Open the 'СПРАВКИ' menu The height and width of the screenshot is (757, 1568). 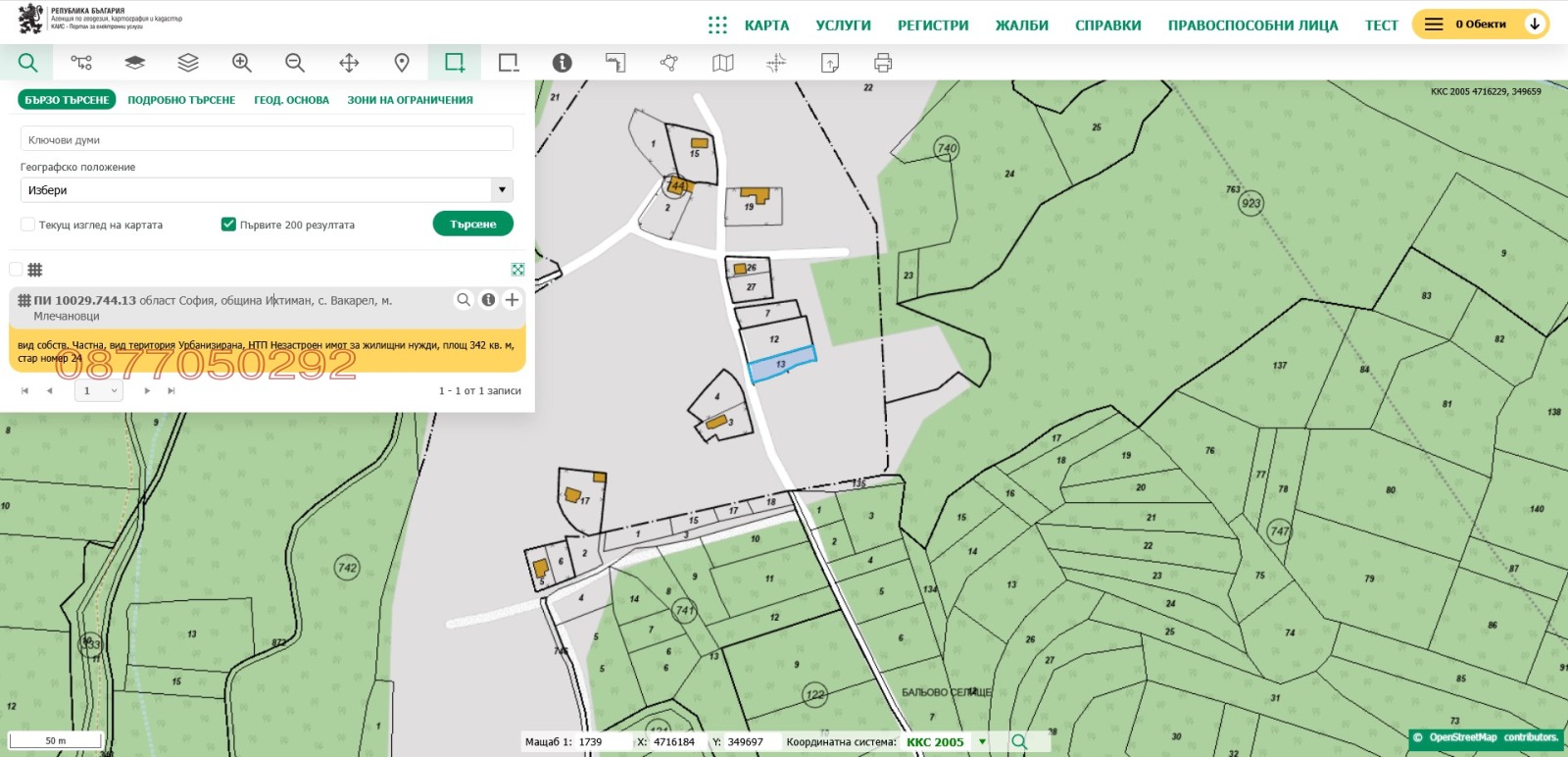click(x=1107, y=25)
